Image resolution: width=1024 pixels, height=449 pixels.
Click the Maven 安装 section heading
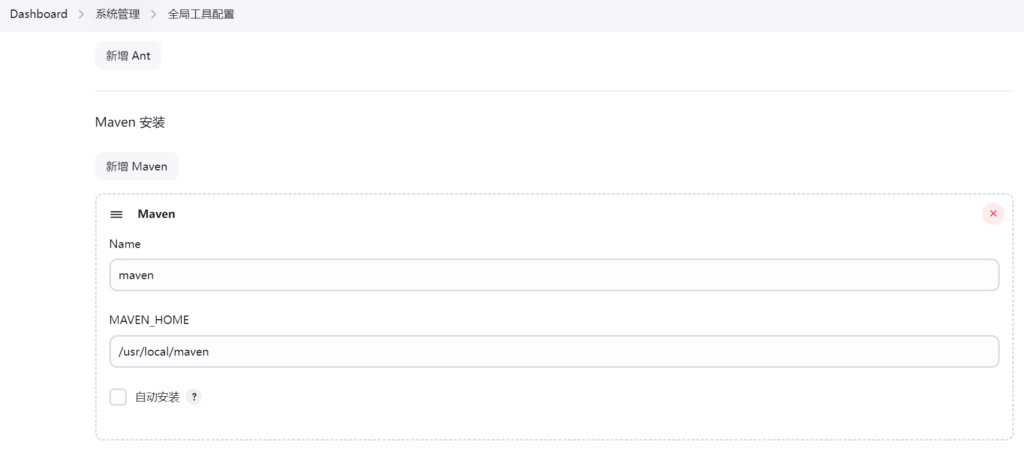[130, 122]
